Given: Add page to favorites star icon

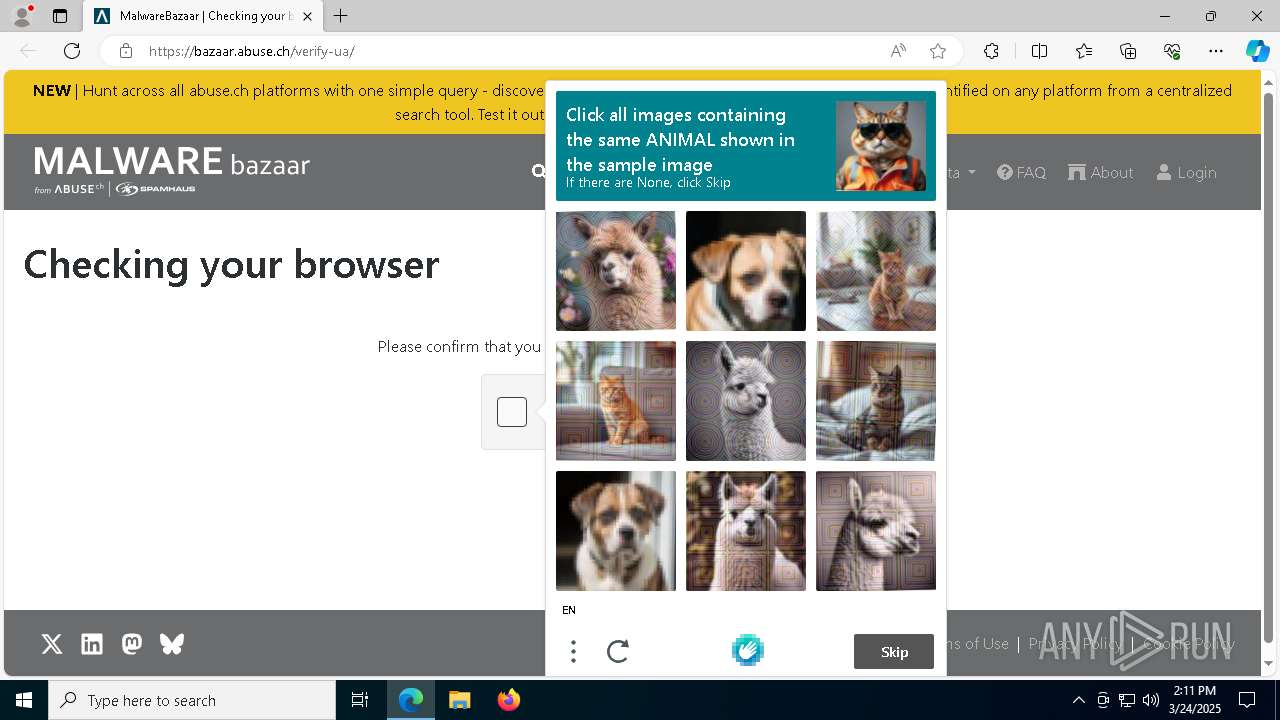Looking at the screenshot, I should (x=938, y=51).
